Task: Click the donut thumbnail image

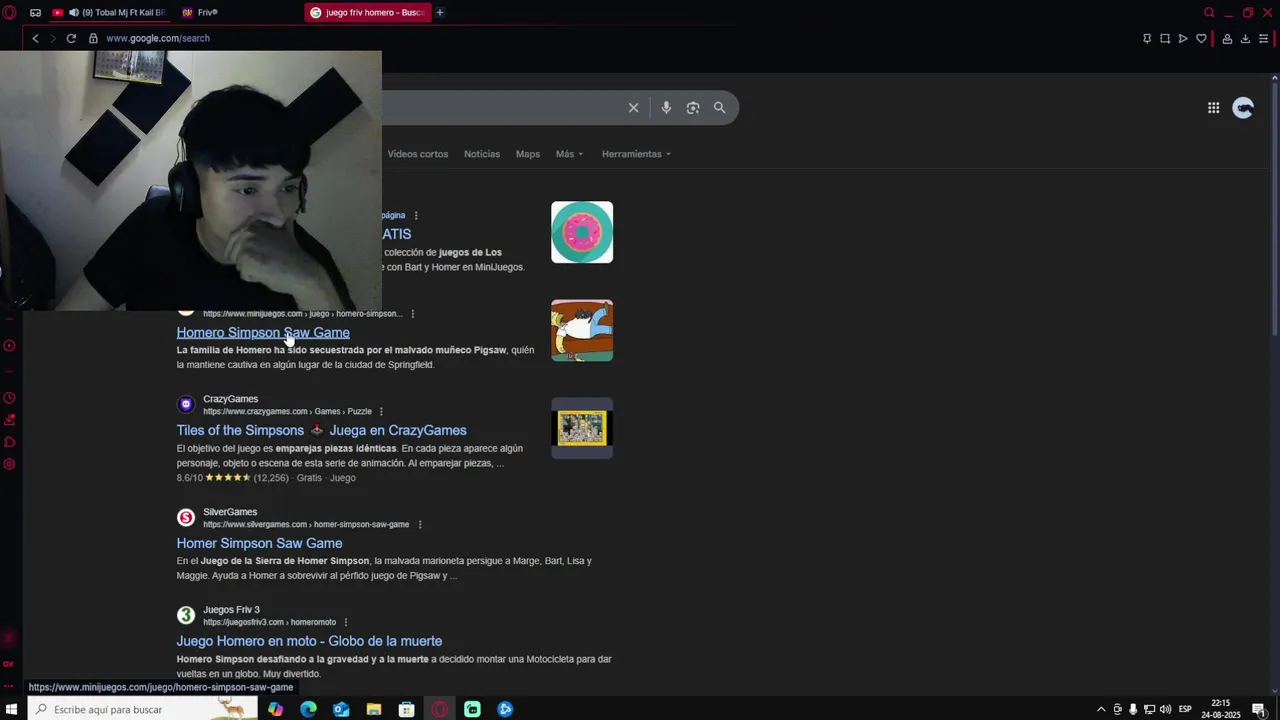Action: click(x=582, y=232)
